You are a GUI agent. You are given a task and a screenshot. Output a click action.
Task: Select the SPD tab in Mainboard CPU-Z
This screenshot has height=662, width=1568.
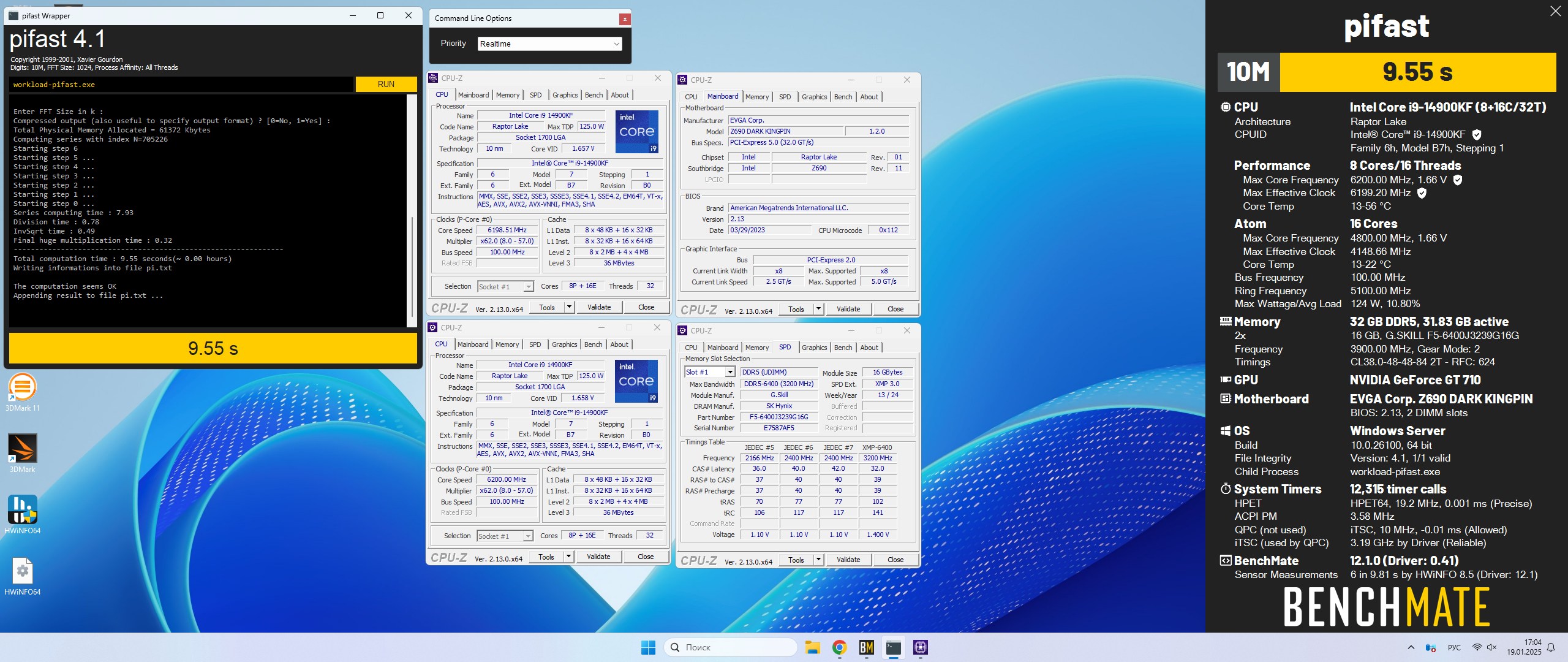785,97
